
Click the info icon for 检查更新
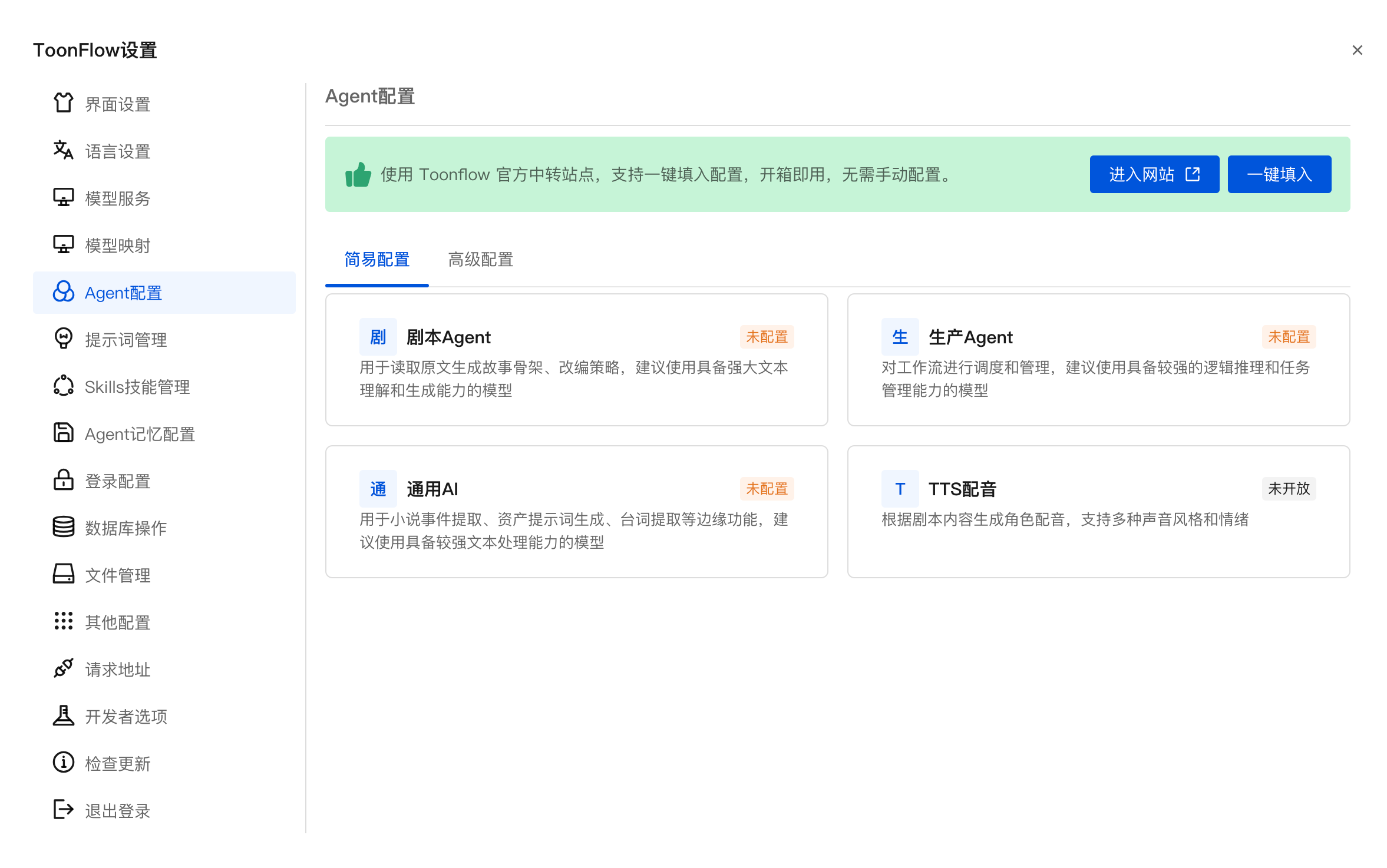[x=64, y=763]
